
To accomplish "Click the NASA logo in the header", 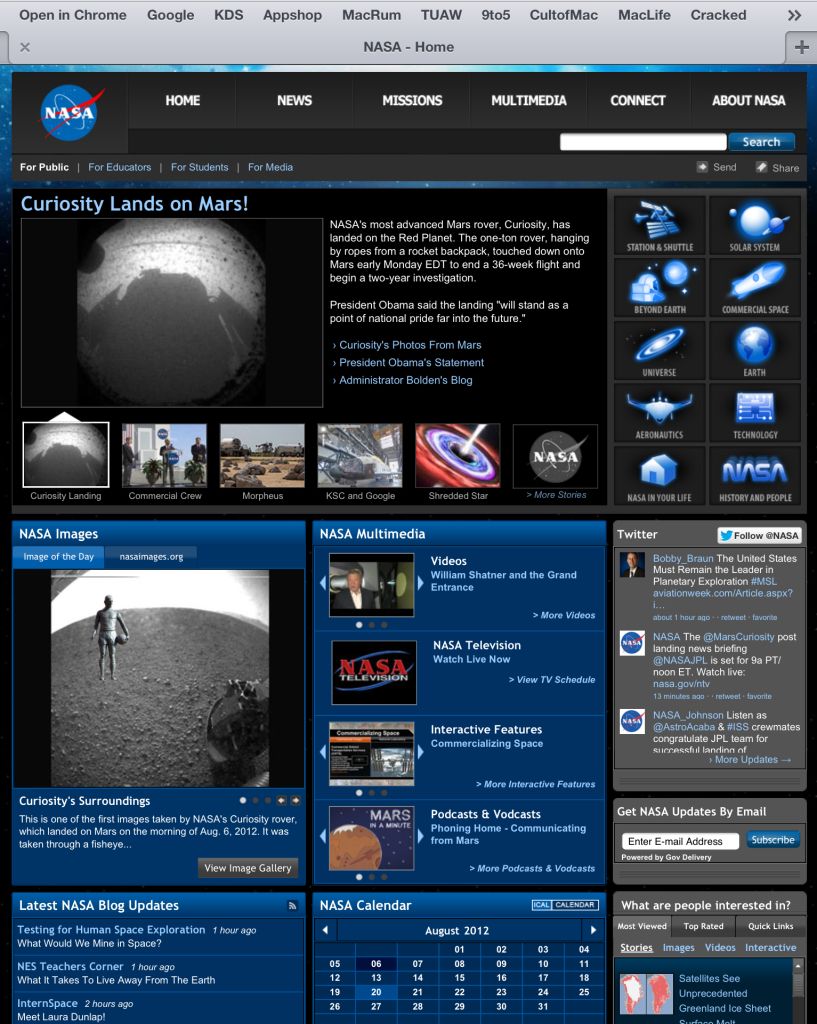I will click(x=72, y=113).
